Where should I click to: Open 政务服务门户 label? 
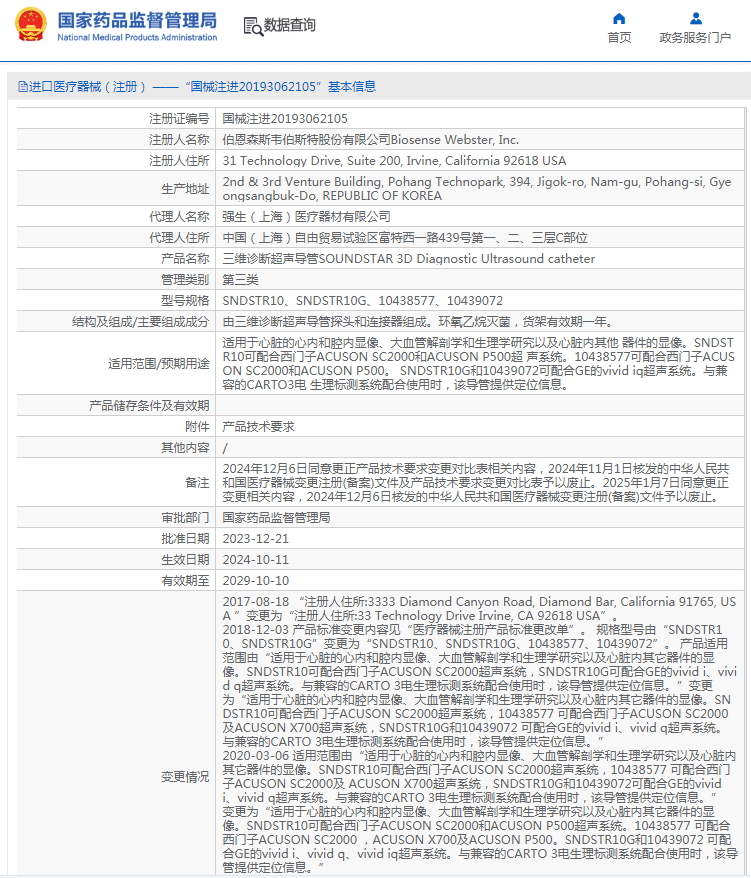(x=695, y=38)
